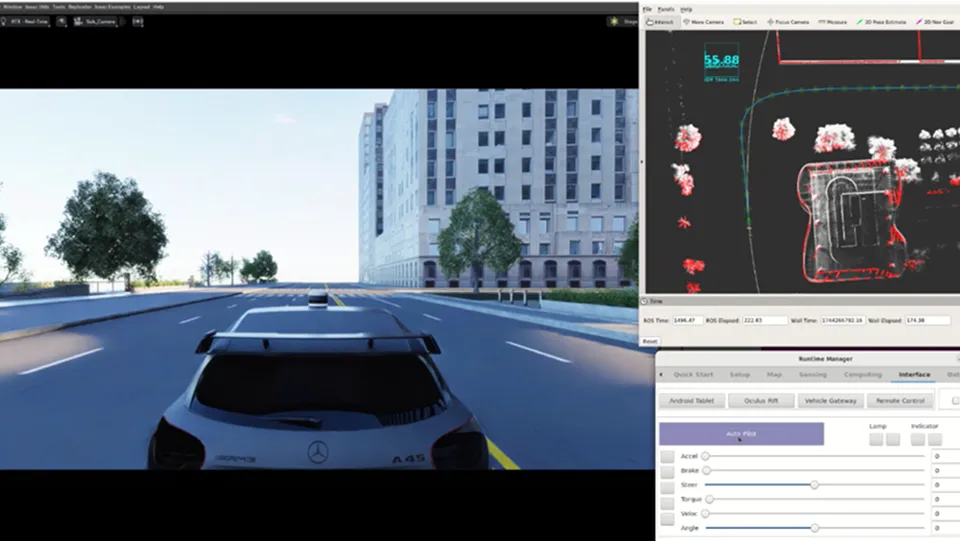960x541 pixels.
Task: Toggle the first Lamp button
Action: pyautogui.click(x=876, y=439)
